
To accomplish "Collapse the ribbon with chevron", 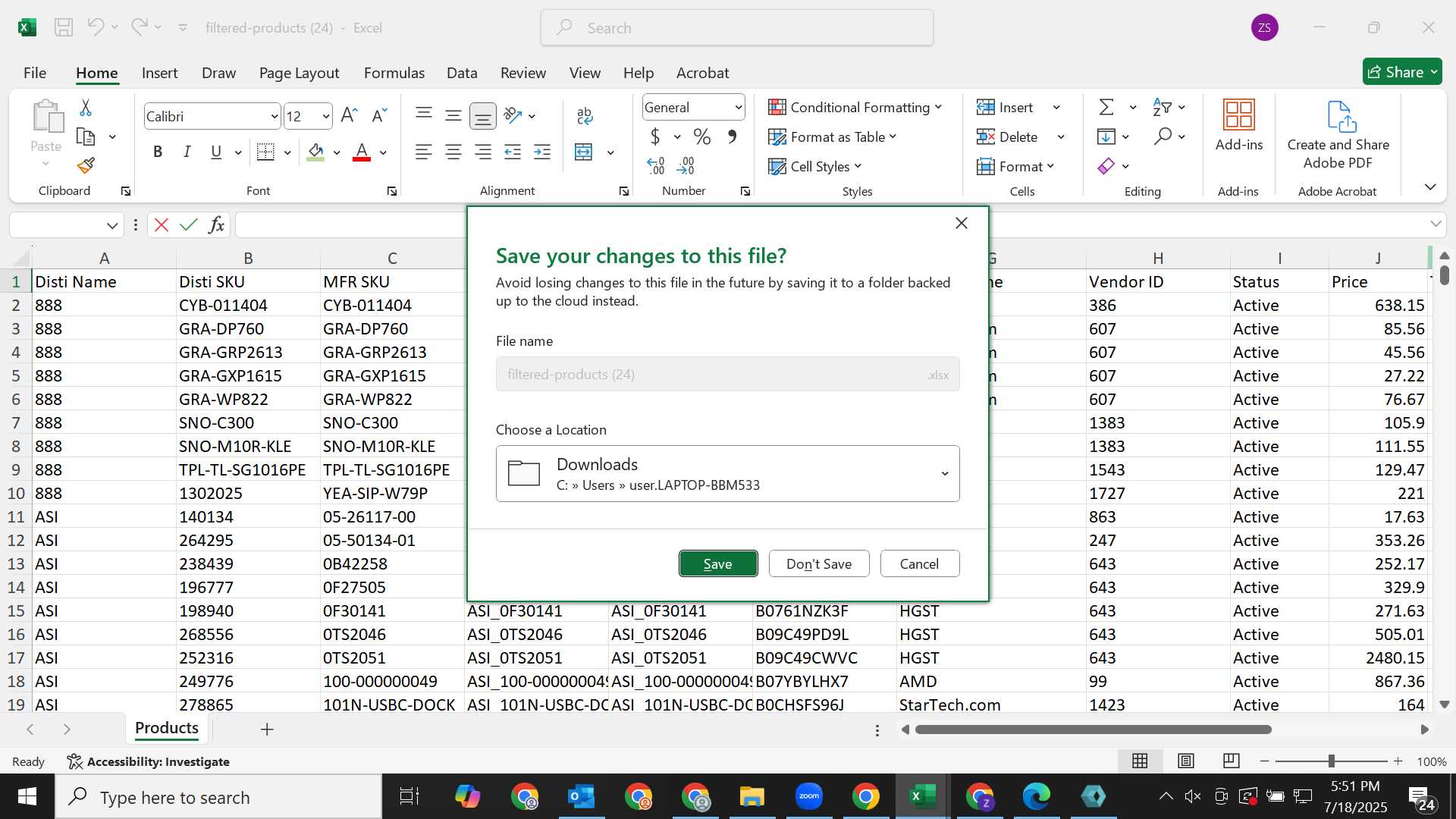I will coord(1430,187).
